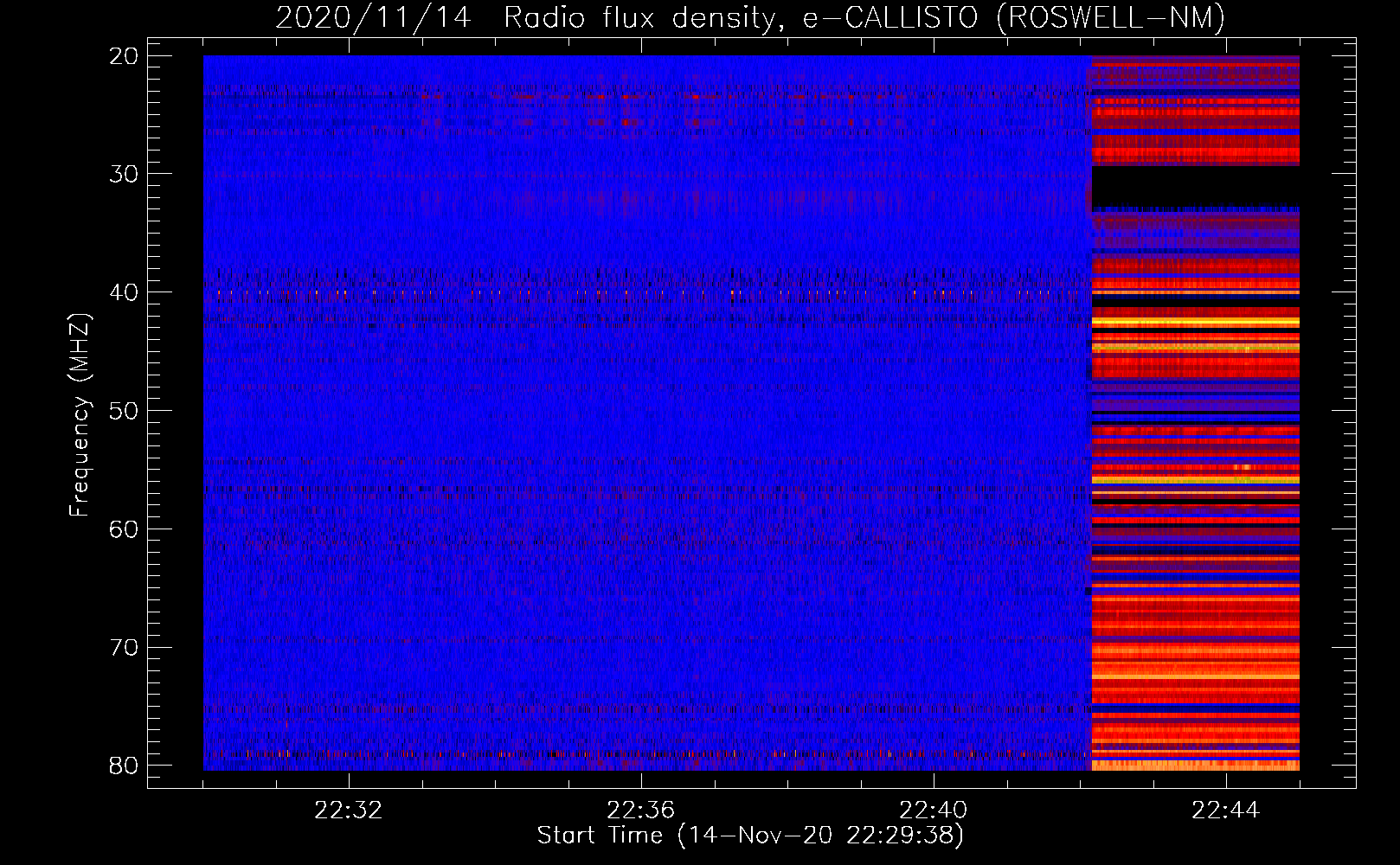The height and width of the screenshot is (865, 1400).
Task: Click the 50 MHz frequency tick label
Action: [124, 411]
